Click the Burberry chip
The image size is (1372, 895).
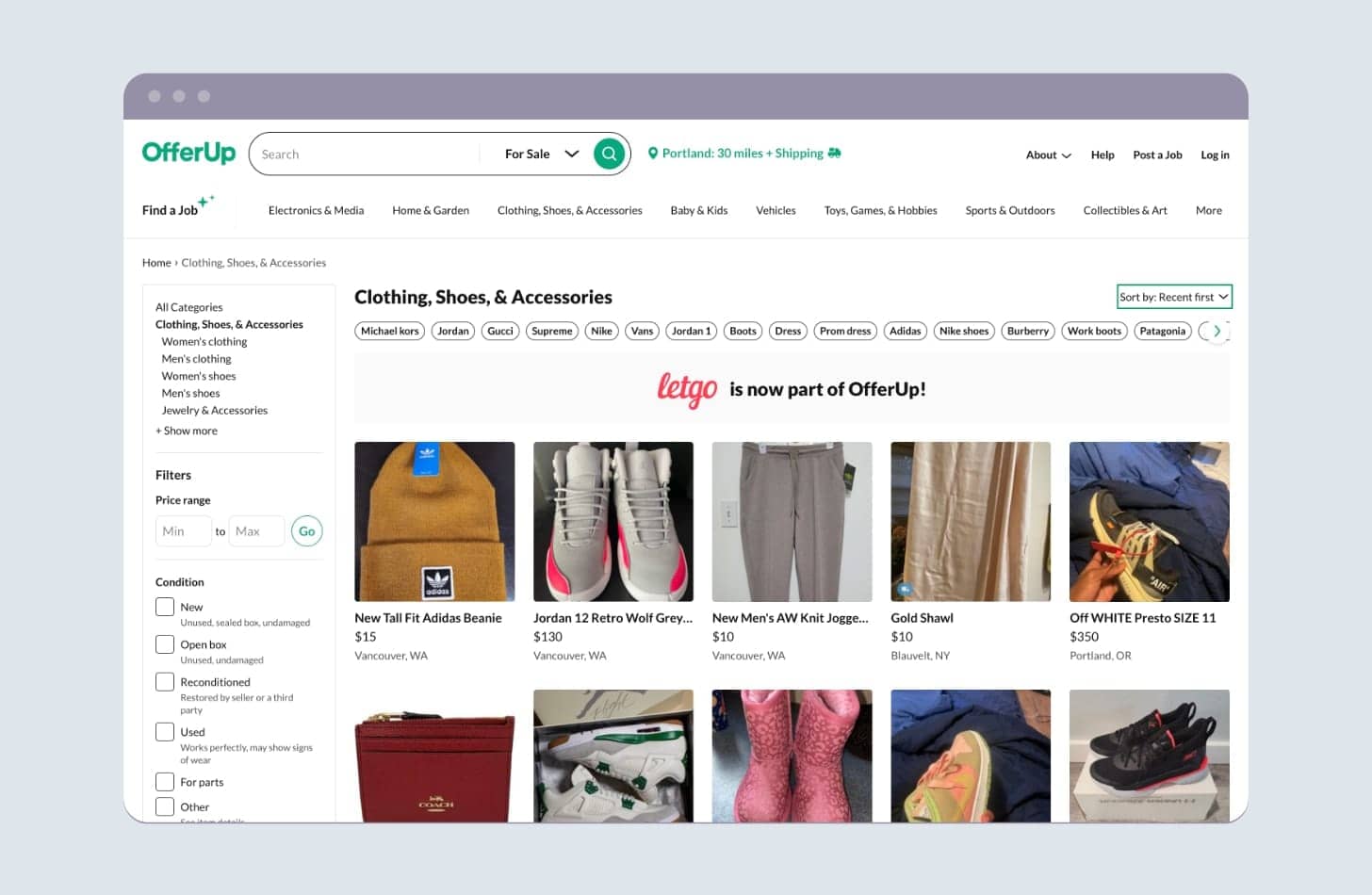tap(1027, 331)
